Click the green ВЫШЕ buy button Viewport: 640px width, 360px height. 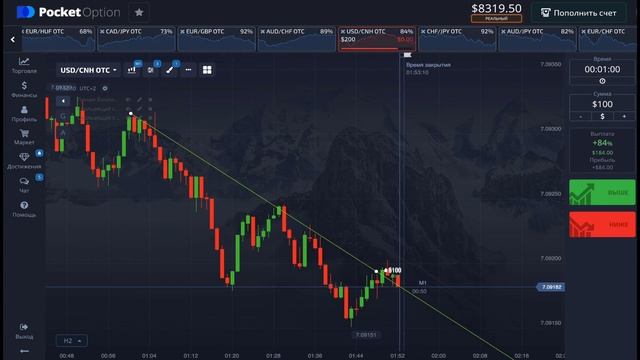click(x=602, y=192)
